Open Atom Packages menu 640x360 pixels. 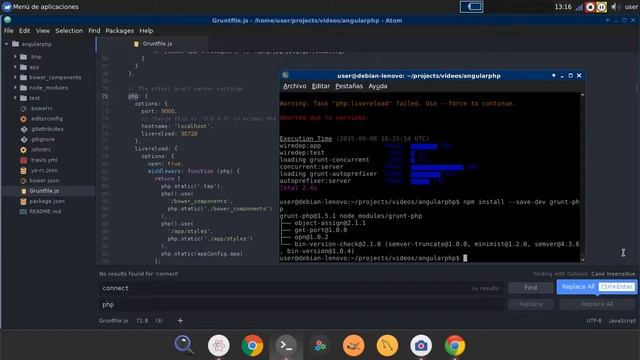click(x=120, y=31)
